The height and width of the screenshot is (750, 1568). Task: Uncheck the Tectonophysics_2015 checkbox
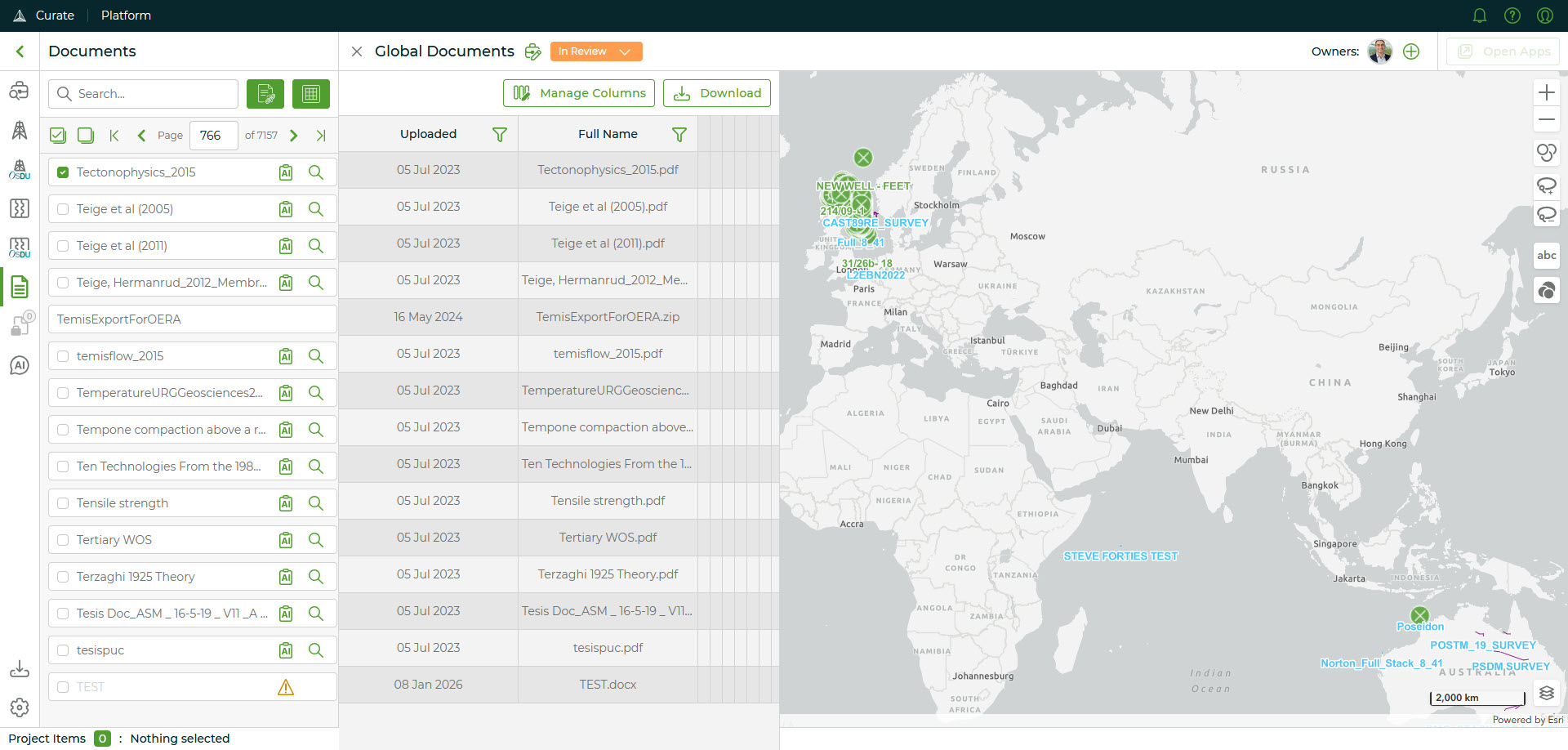[63, 172]
